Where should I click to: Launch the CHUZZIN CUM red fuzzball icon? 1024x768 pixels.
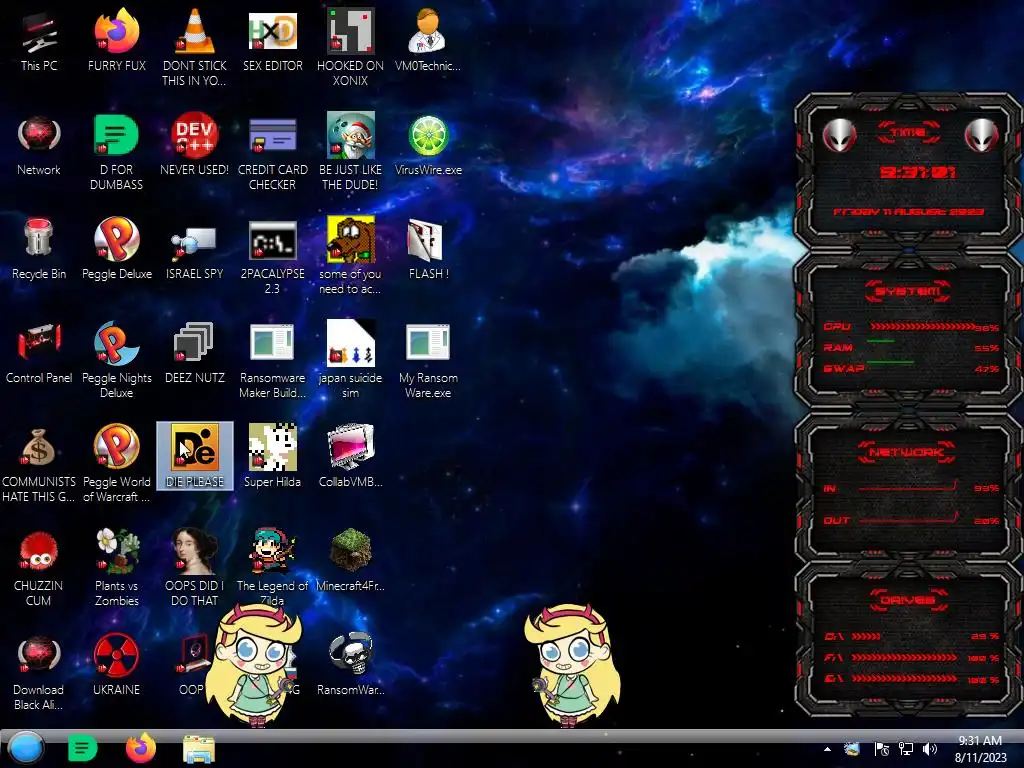39,551
